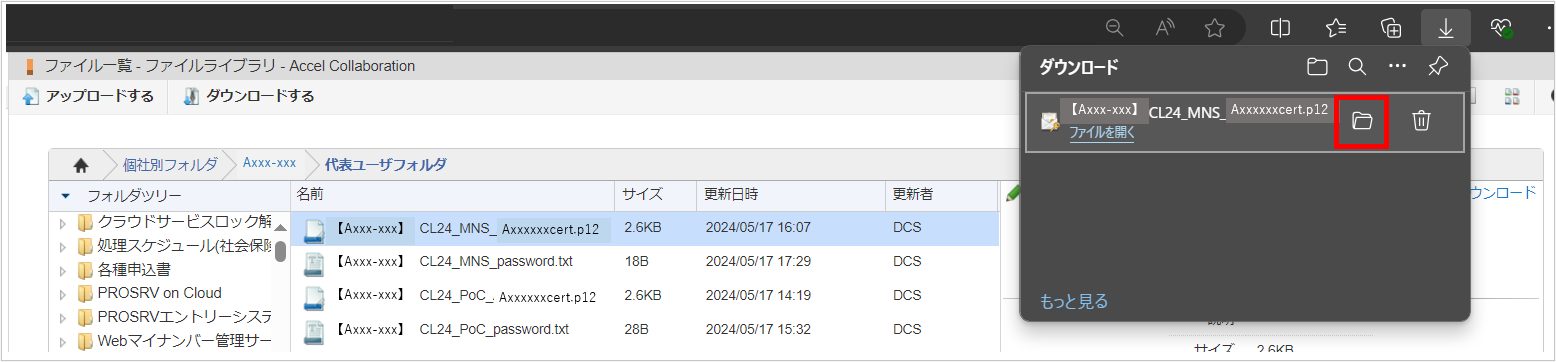Sort by 名前 column header
The height and width of the screenshot is (362, 1556).
(452, 195)
